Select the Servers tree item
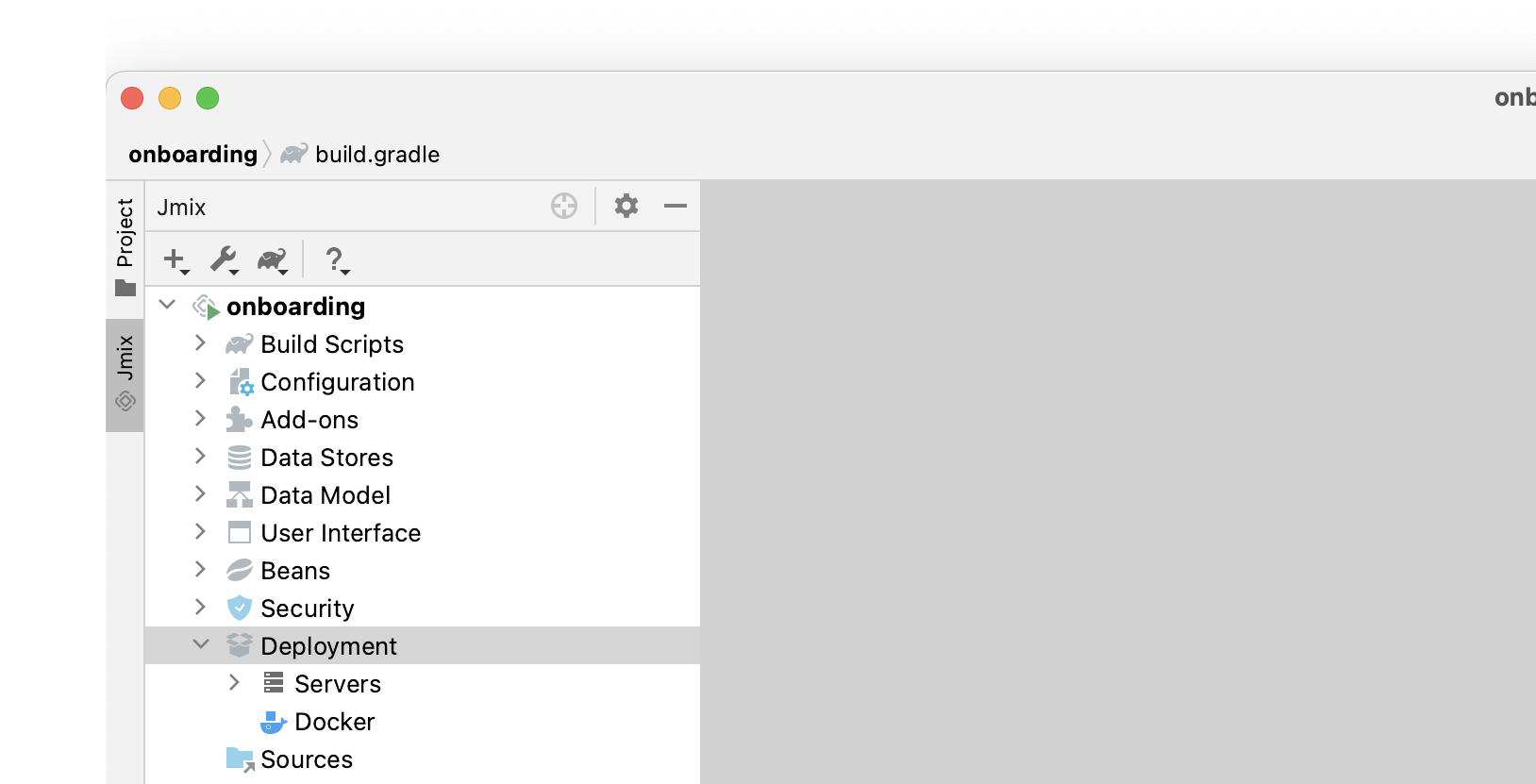This screenshot has width=1536, height=784. [x=338, y=684]
